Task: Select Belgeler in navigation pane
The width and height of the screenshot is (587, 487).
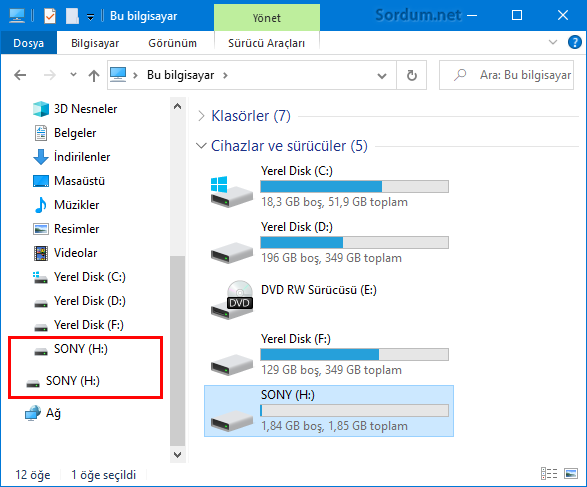Action: (75, 133)
